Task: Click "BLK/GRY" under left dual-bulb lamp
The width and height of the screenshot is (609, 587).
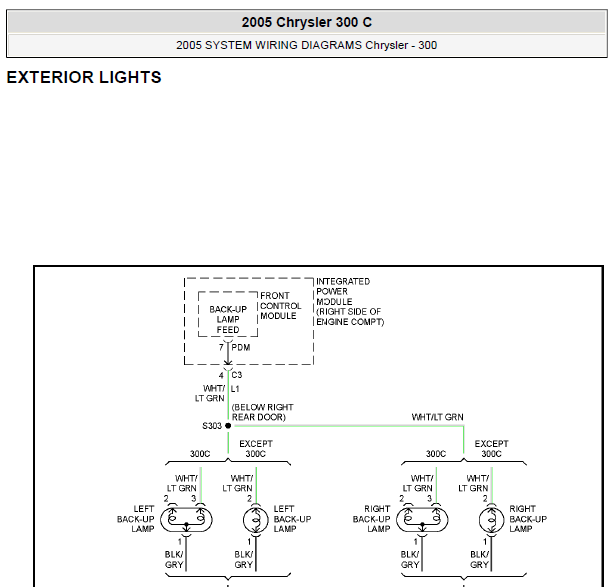Action: [174, 559]
